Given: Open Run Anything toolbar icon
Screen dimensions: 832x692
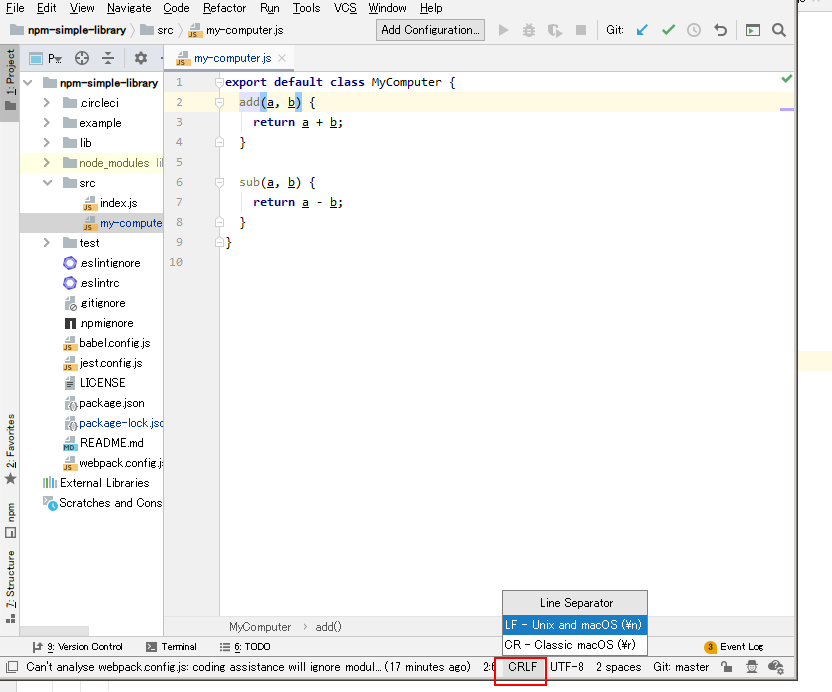Looking at the screenshot, I should (752, 30).
